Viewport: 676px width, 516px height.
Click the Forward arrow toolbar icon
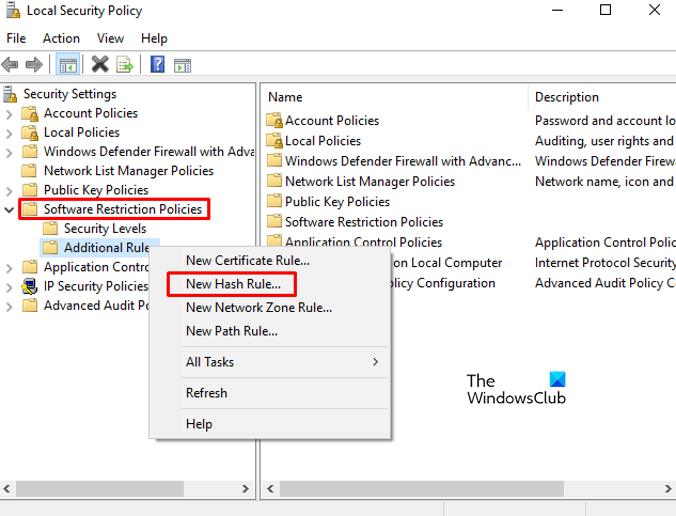pyautogui.click(x=34, y=65)
